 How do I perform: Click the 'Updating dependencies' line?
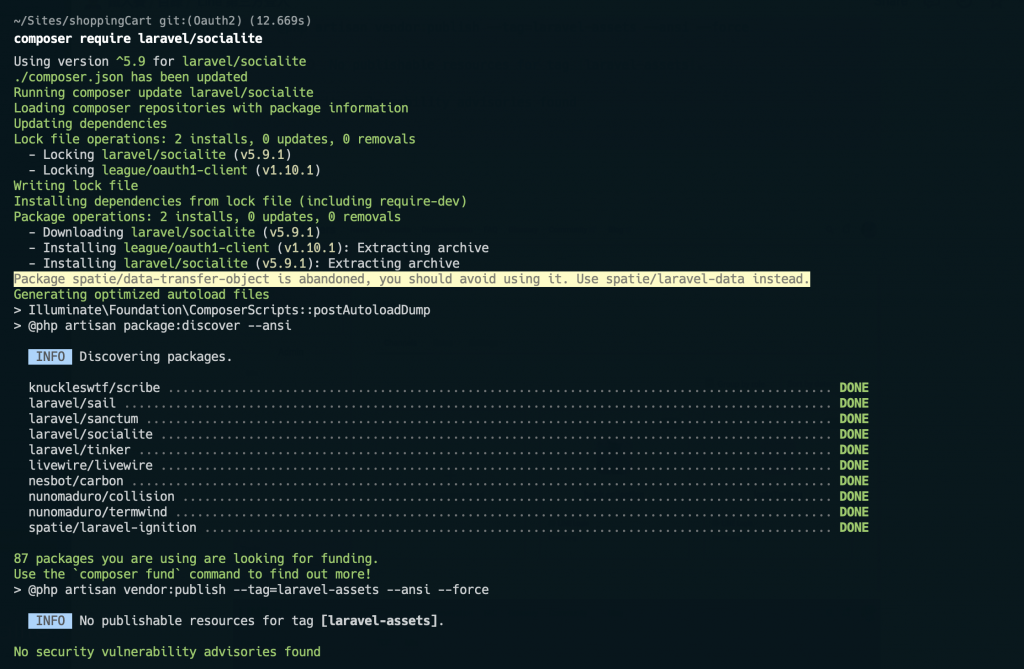click(x=90, y=124)
